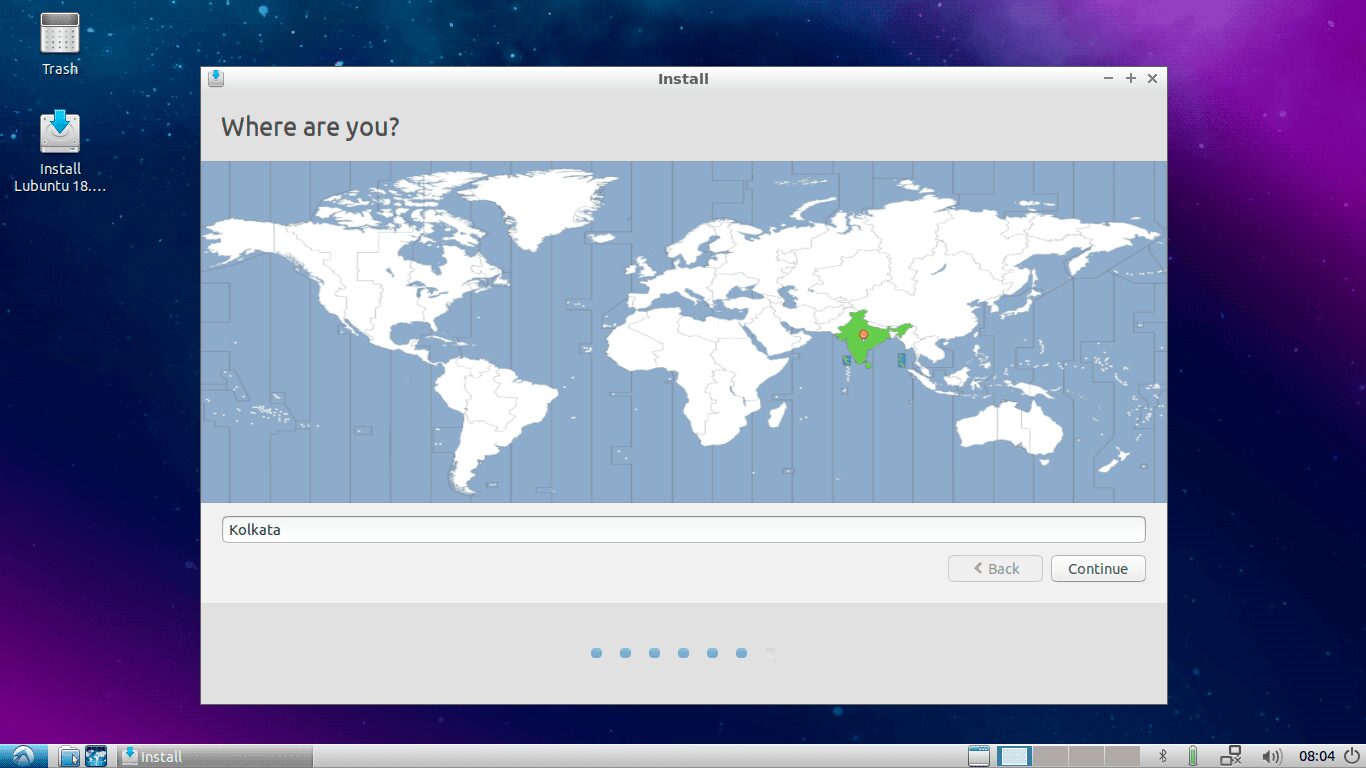Launch the PCManFM file manager from taskbar
Screen dimensions: 1366x768
click(x=66, y=756)
